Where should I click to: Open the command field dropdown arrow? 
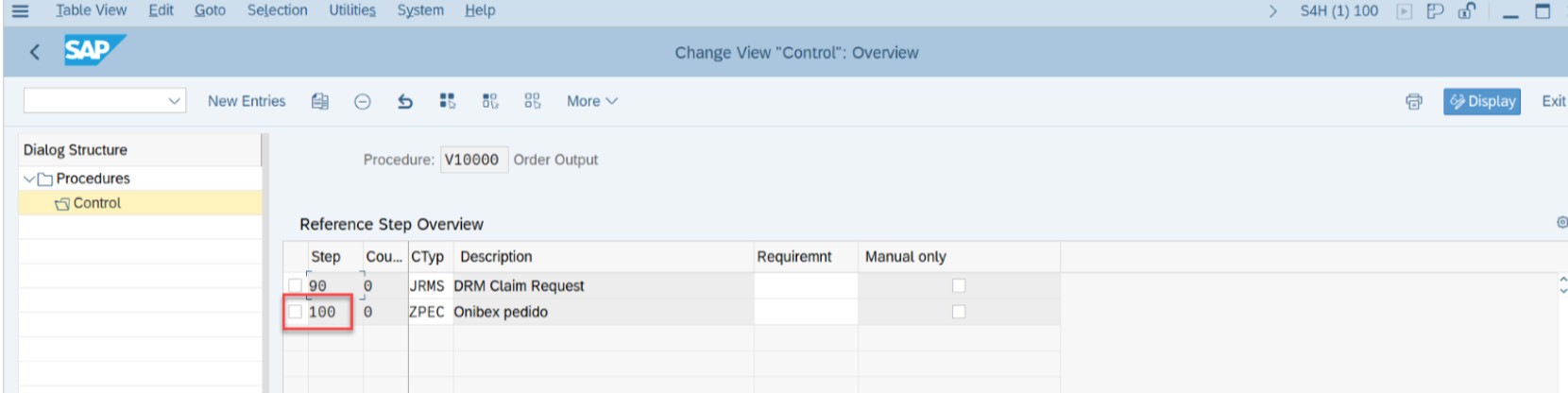(x=174, y=101)
